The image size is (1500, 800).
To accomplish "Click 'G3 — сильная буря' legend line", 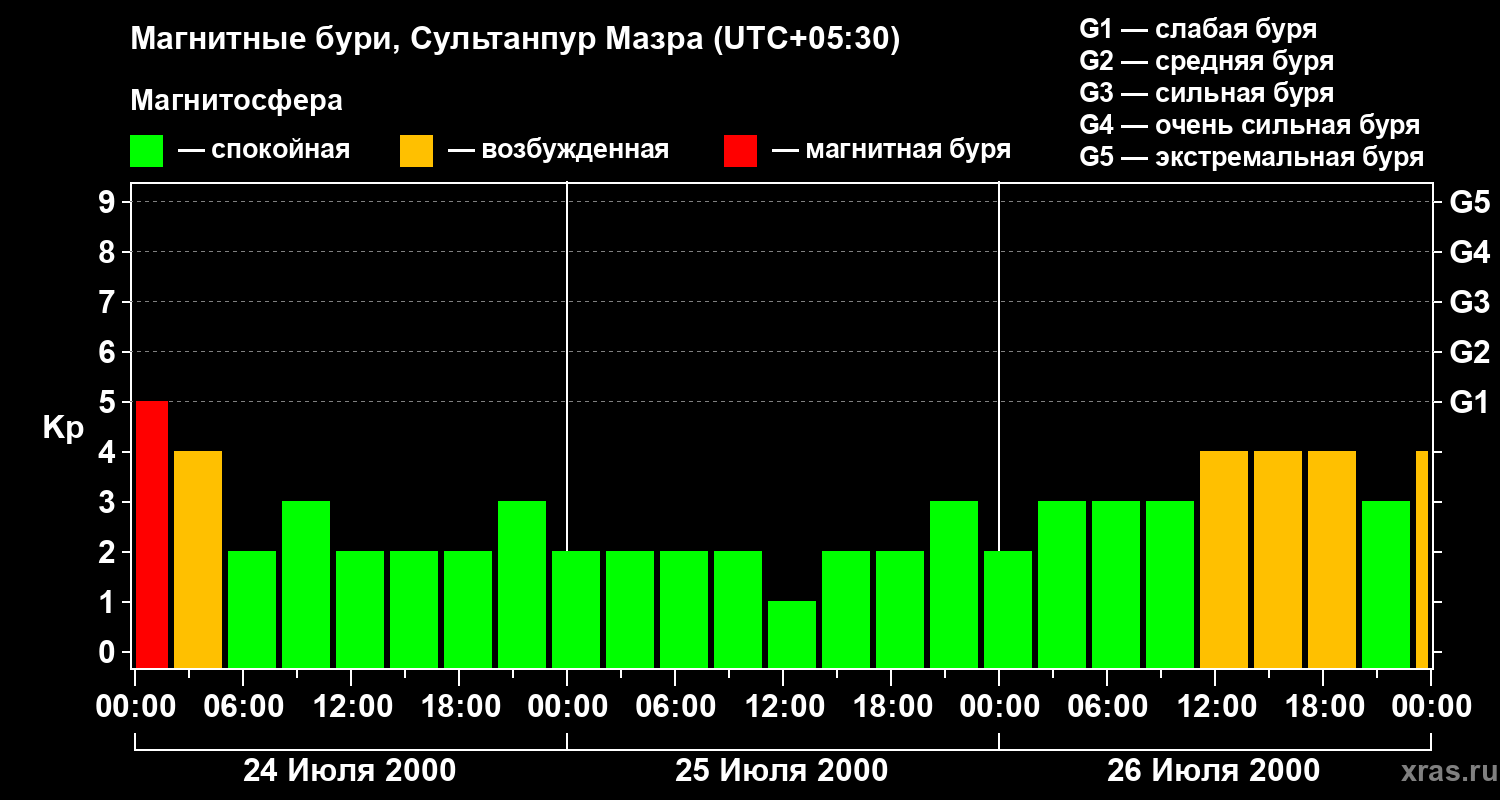I will click(x=1207, y=93).
